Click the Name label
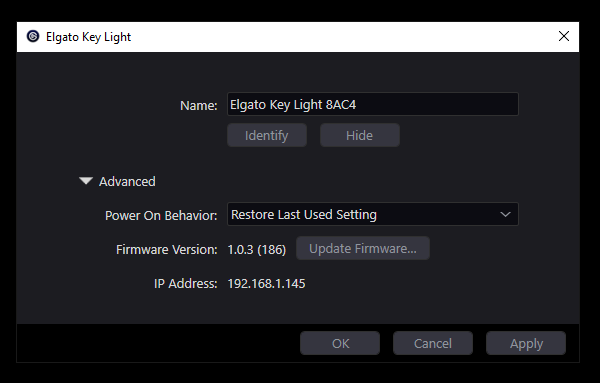Image resolution: width=600 pixels, height=383 pixels. 199,105
